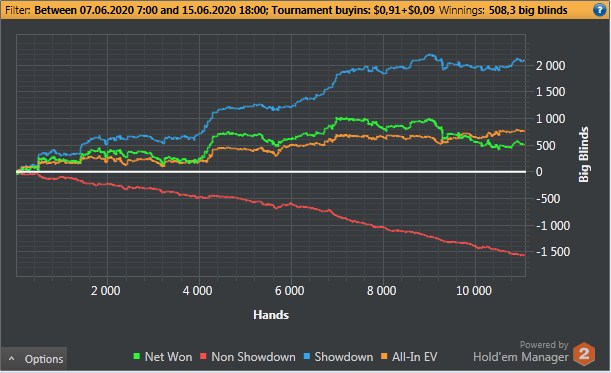This screenshot has width=611, height=373.
Task: Click the All-In EV legend label
Action: [415, 357]
